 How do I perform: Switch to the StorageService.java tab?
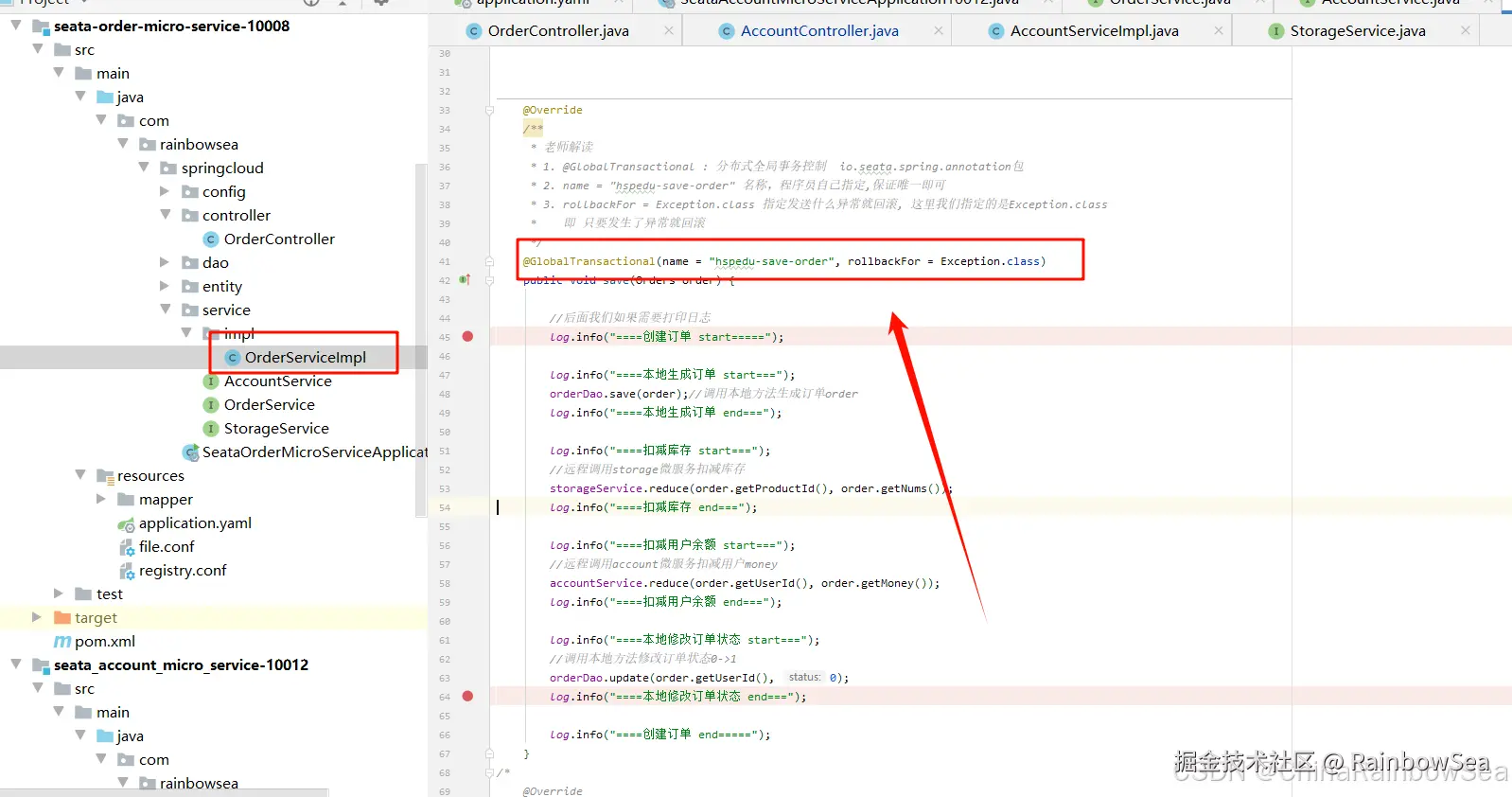click(x=1358, y=31)
